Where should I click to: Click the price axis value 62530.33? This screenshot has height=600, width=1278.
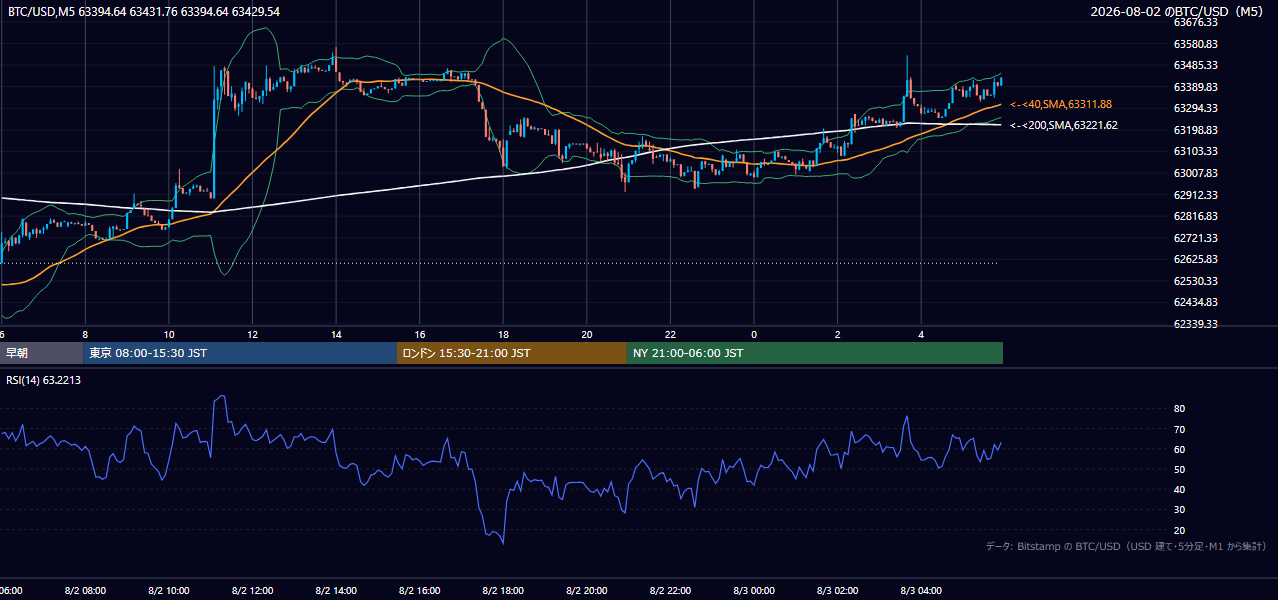(x=1195, y=281)
